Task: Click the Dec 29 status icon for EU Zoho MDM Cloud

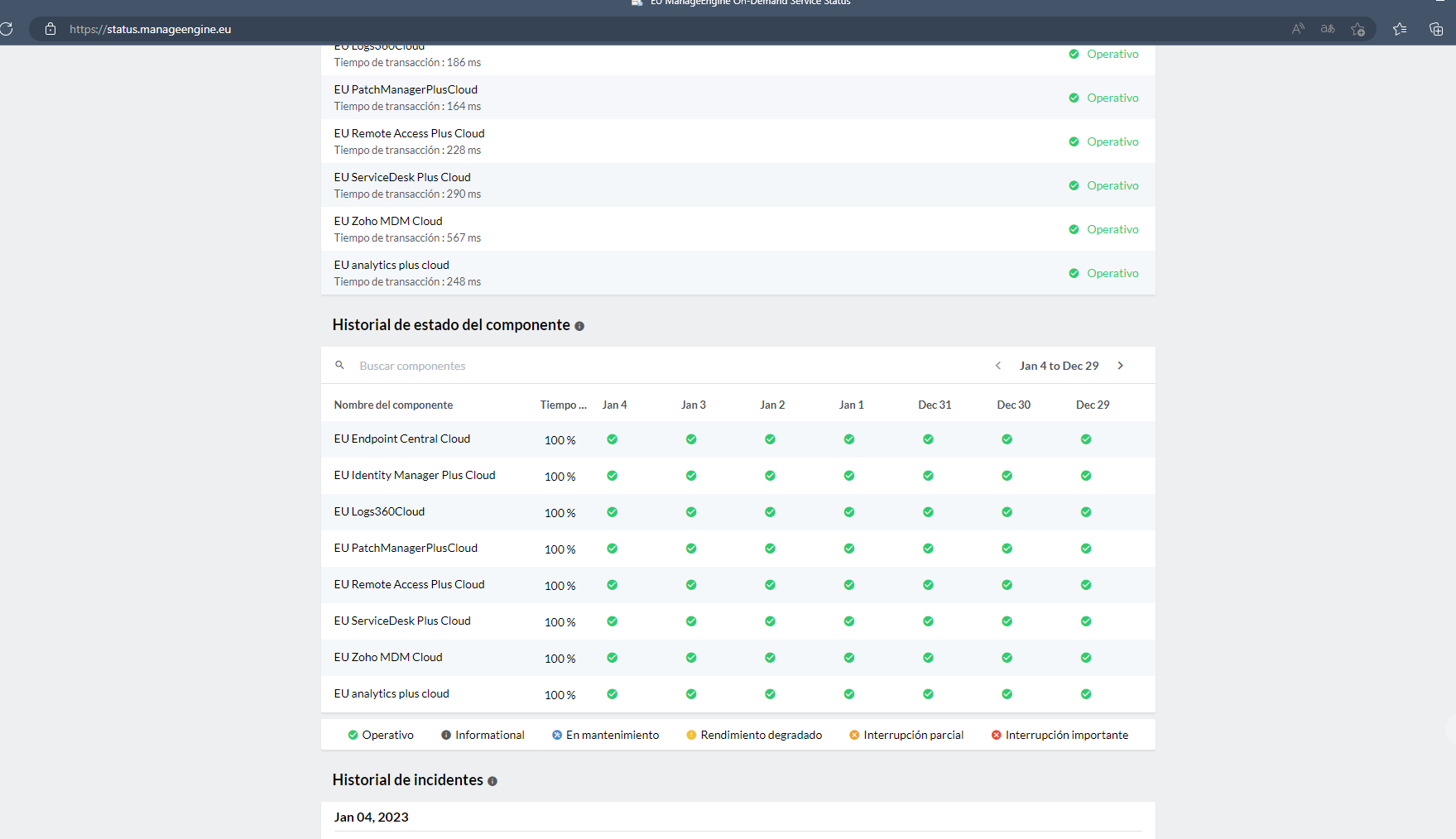Action: pos(1086,658)
